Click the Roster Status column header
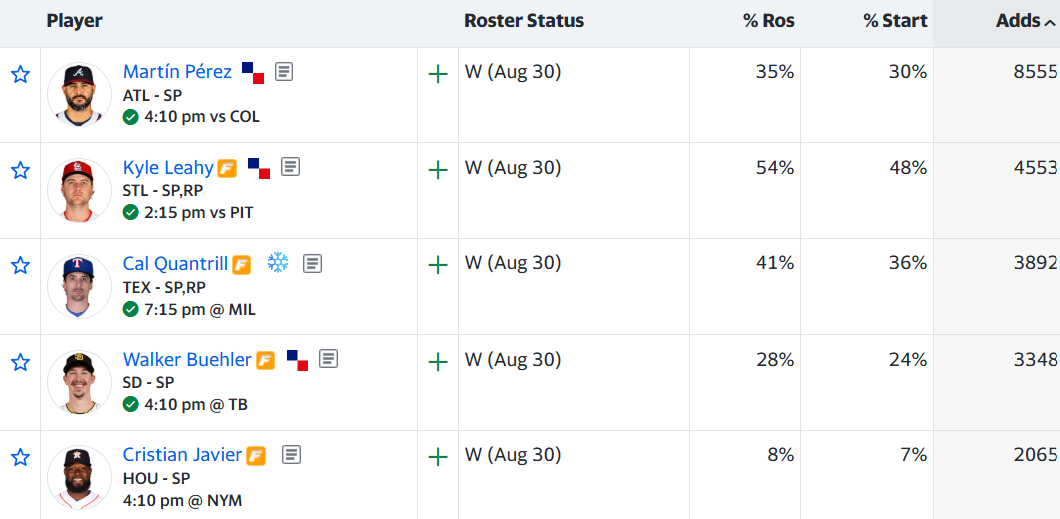Screen dimensions: 1060x519 click(524, 21)
